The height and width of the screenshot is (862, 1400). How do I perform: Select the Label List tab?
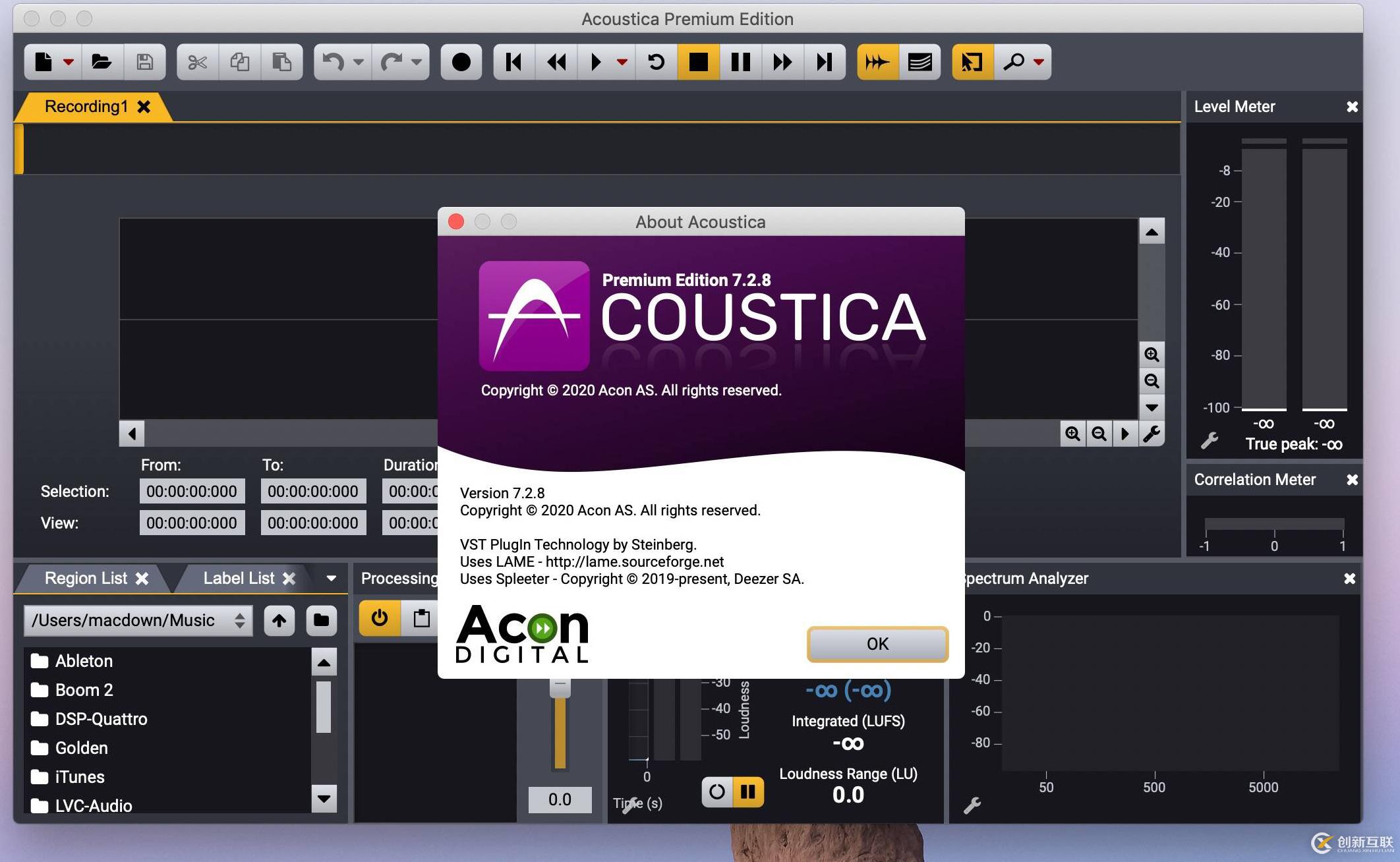(239, 579)
